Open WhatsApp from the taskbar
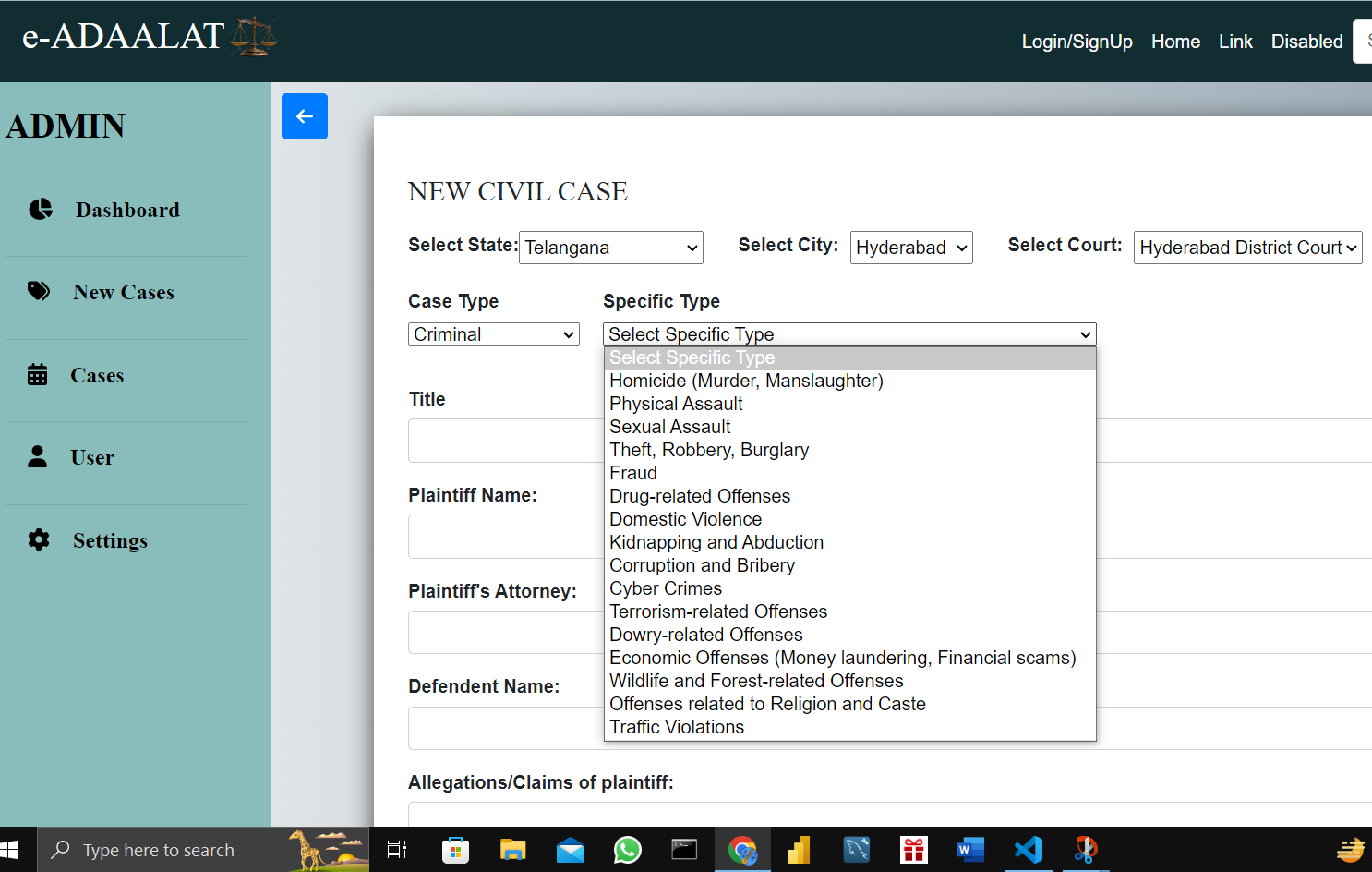This screenshot has width=1372, height=872. click(628, 850)
